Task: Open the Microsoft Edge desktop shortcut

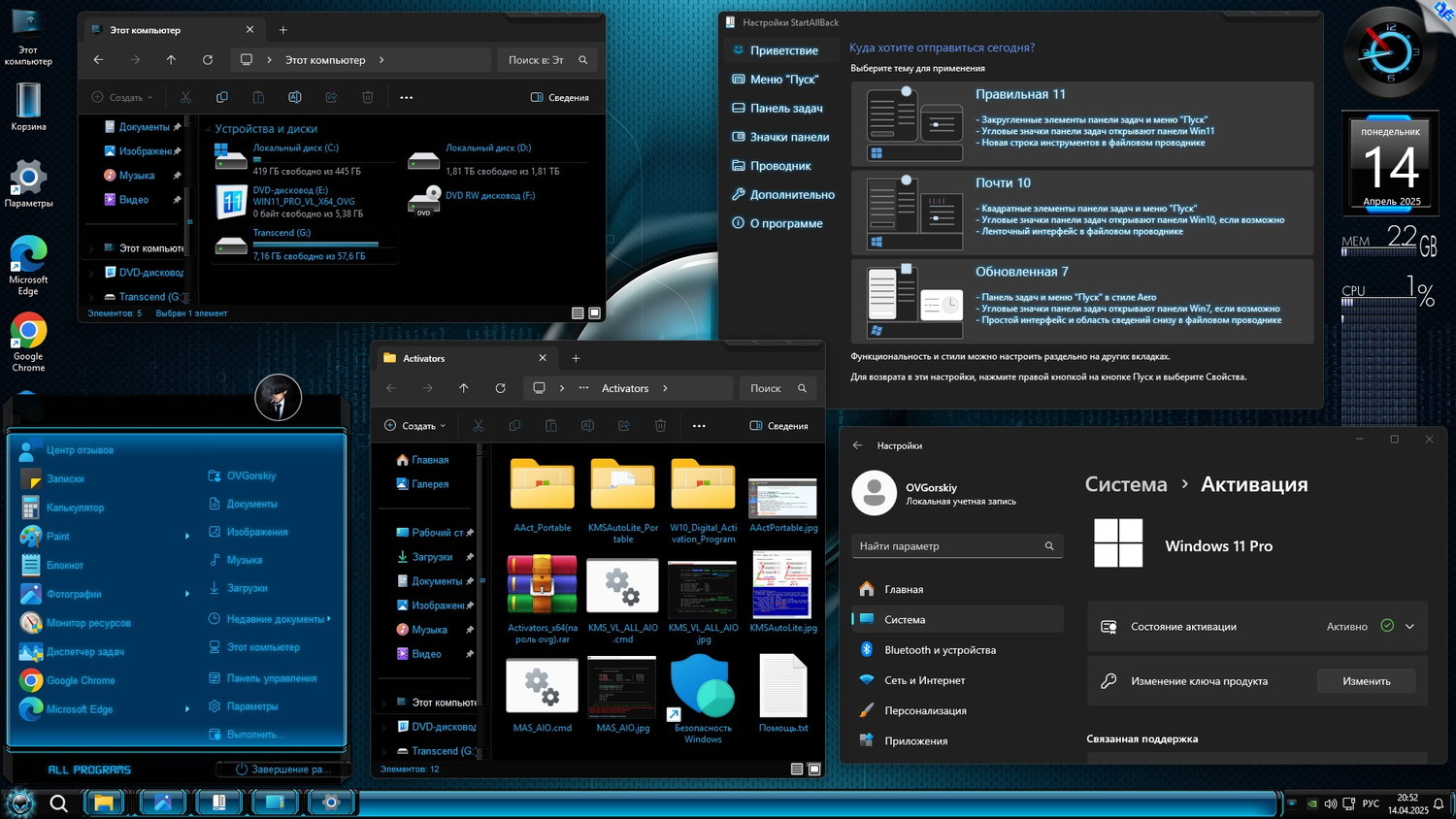Action: tap(28, 255)
